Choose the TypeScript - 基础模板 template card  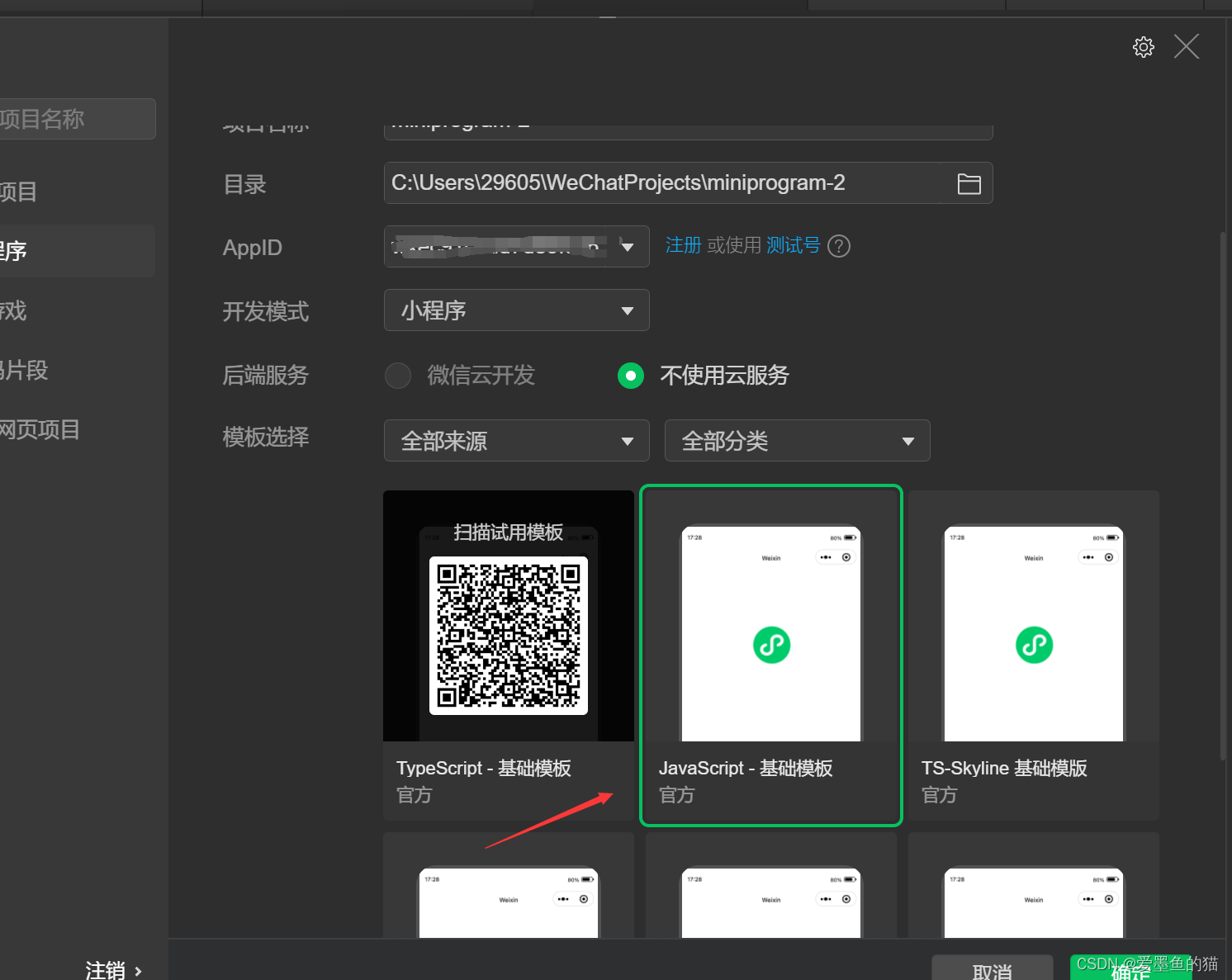click(x=509, y=656)
